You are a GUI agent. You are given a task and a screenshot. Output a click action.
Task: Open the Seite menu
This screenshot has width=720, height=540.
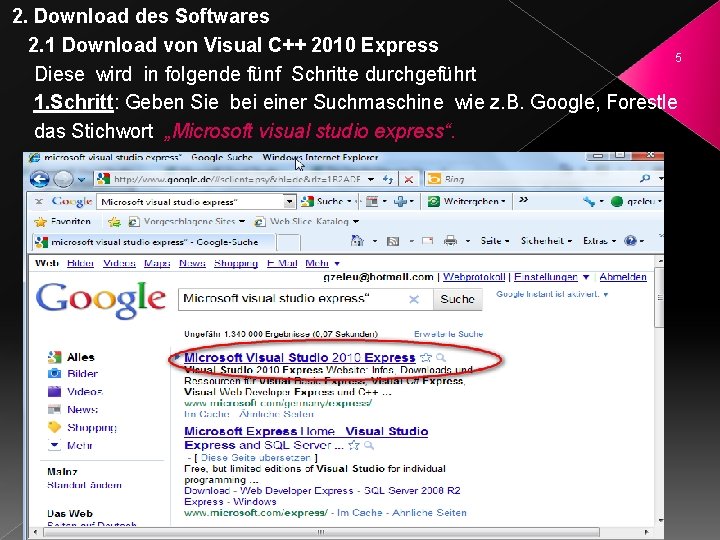coord(495,241)
